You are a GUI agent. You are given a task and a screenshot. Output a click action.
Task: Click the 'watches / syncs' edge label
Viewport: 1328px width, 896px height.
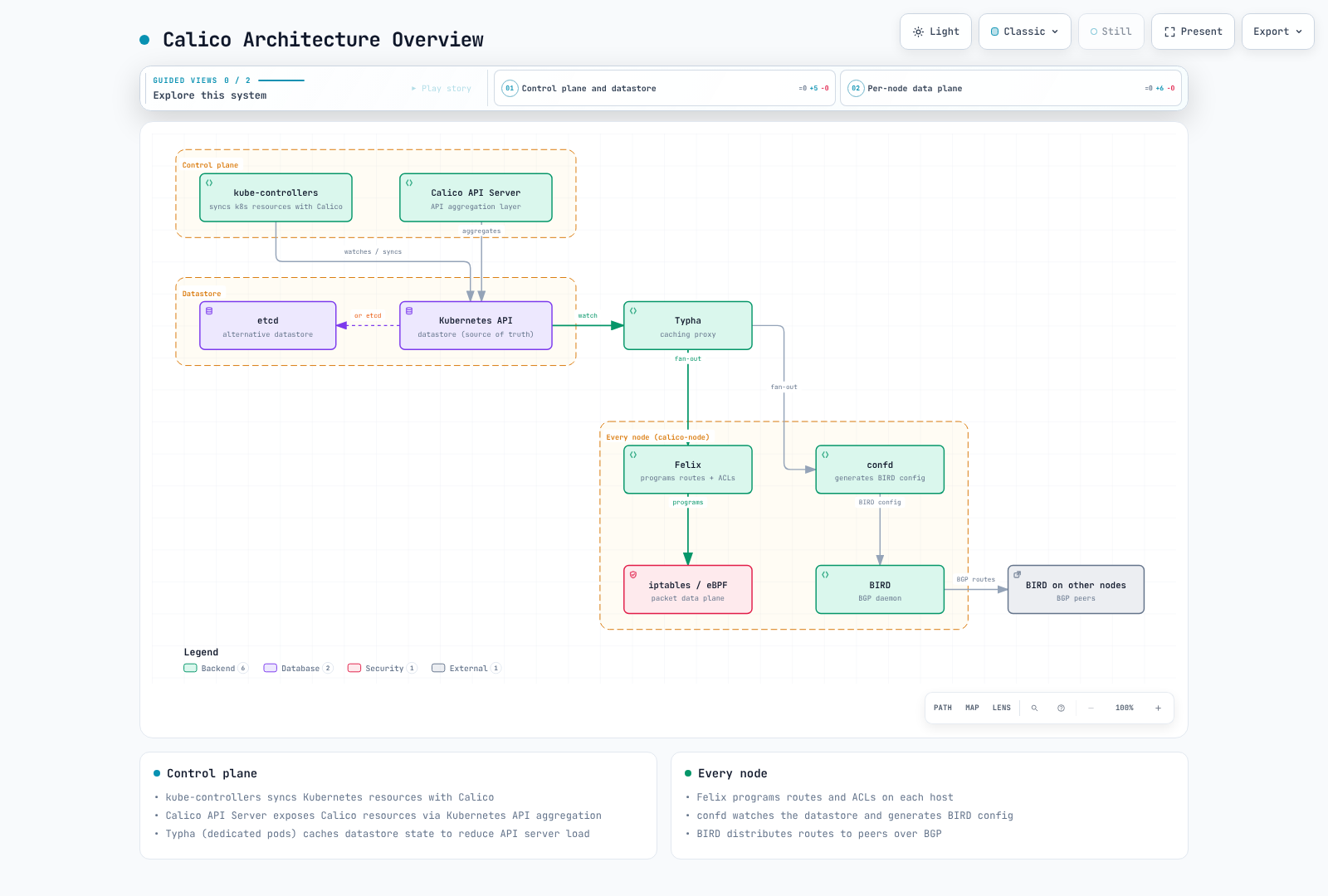(x=373, y=251)
